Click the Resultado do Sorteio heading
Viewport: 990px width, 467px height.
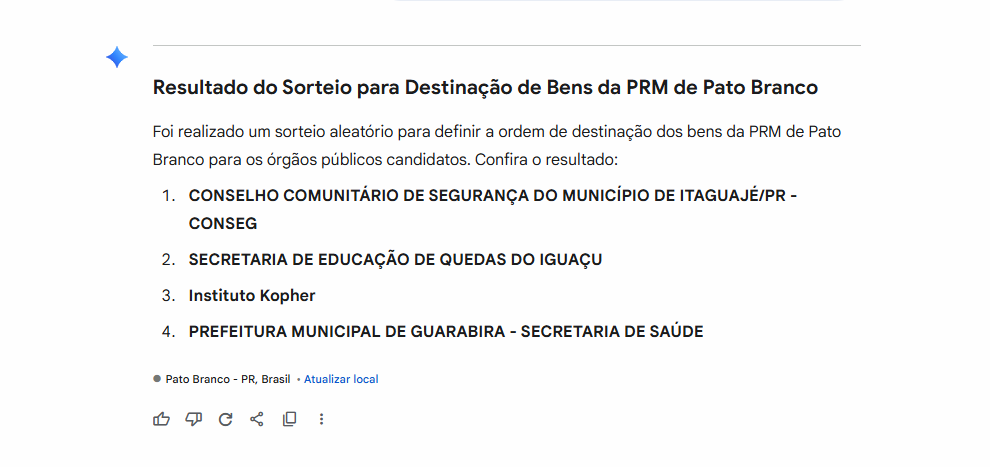point(485,88)
